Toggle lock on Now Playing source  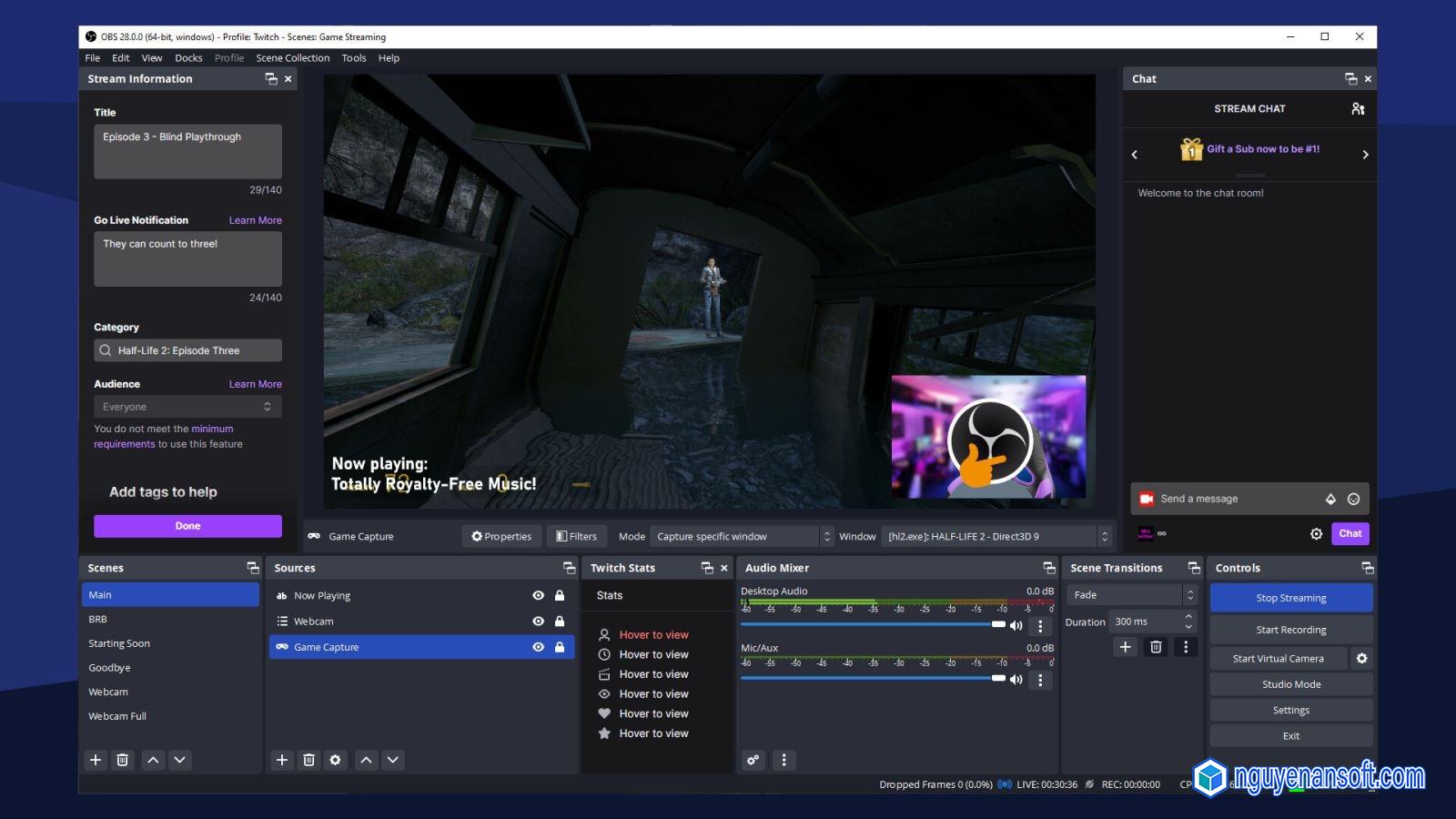[x=561, y=596]
